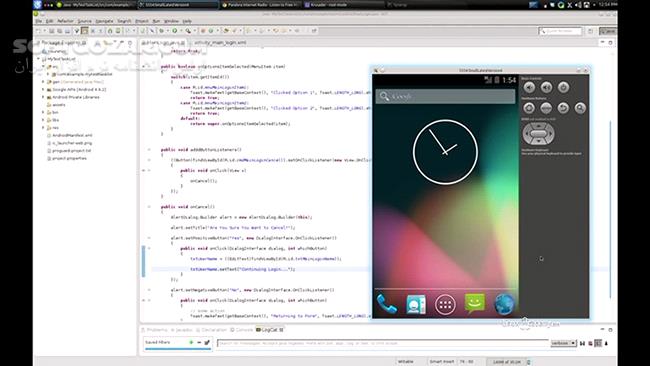Expand the res folder
This screenshot has width=650, height=366.
point(43,128)
